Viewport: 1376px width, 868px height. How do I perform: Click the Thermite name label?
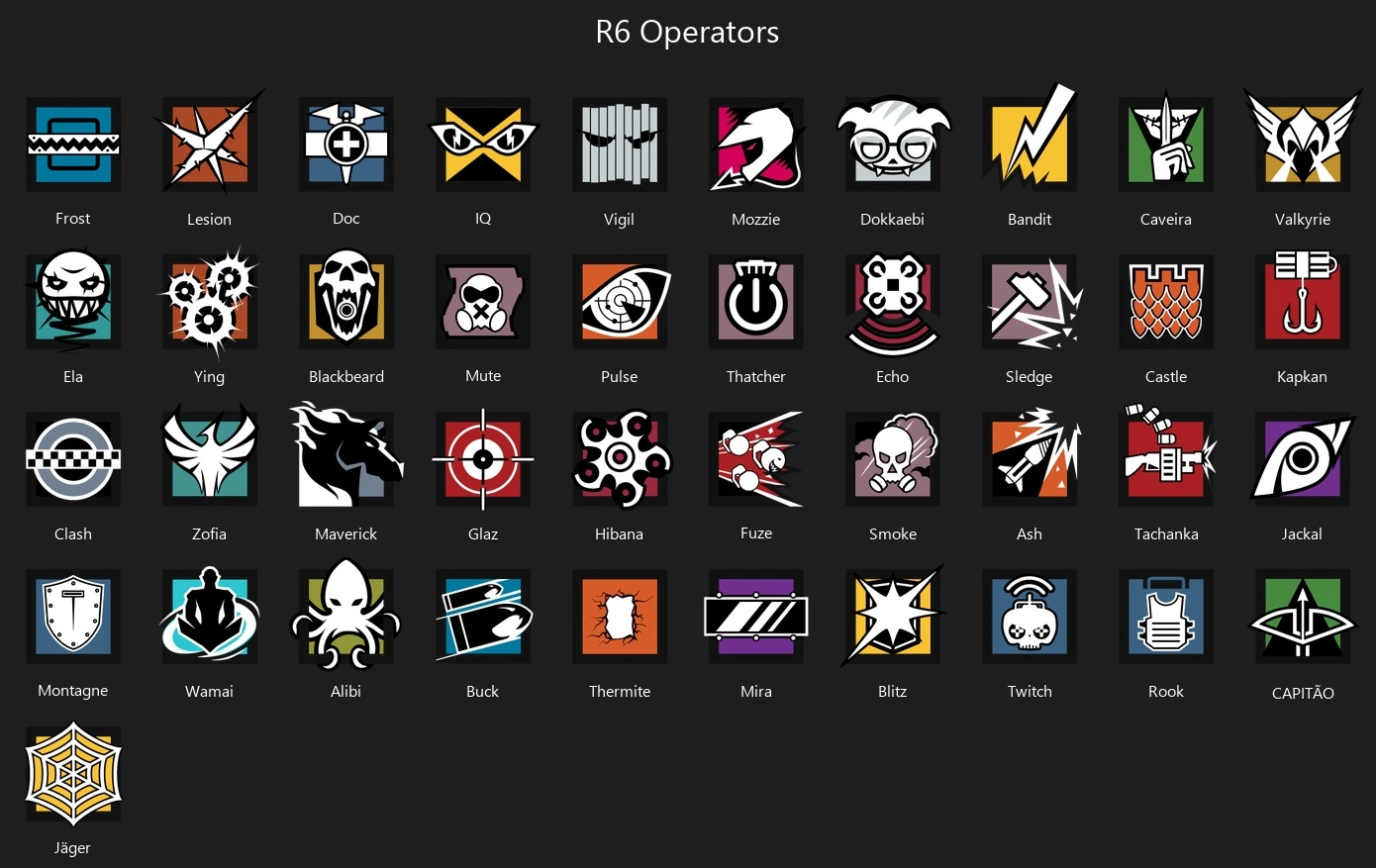(620, 691)
